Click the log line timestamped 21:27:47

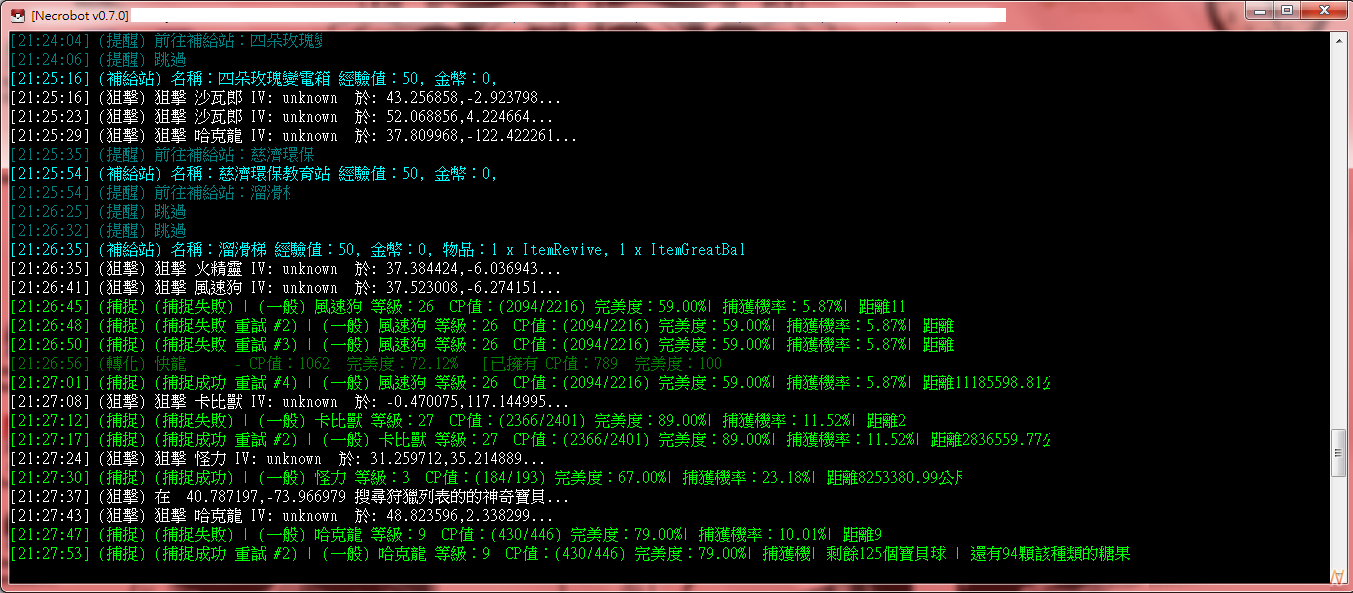coord(446,535)
